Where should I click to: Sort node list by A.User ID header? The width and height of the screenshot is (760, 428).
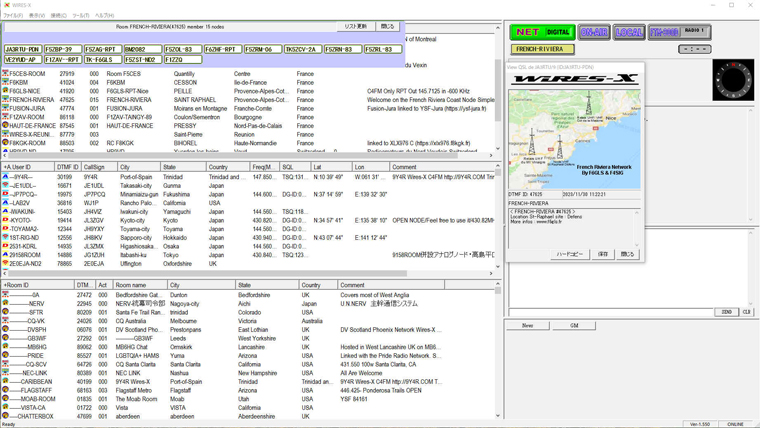click(28, 167)
